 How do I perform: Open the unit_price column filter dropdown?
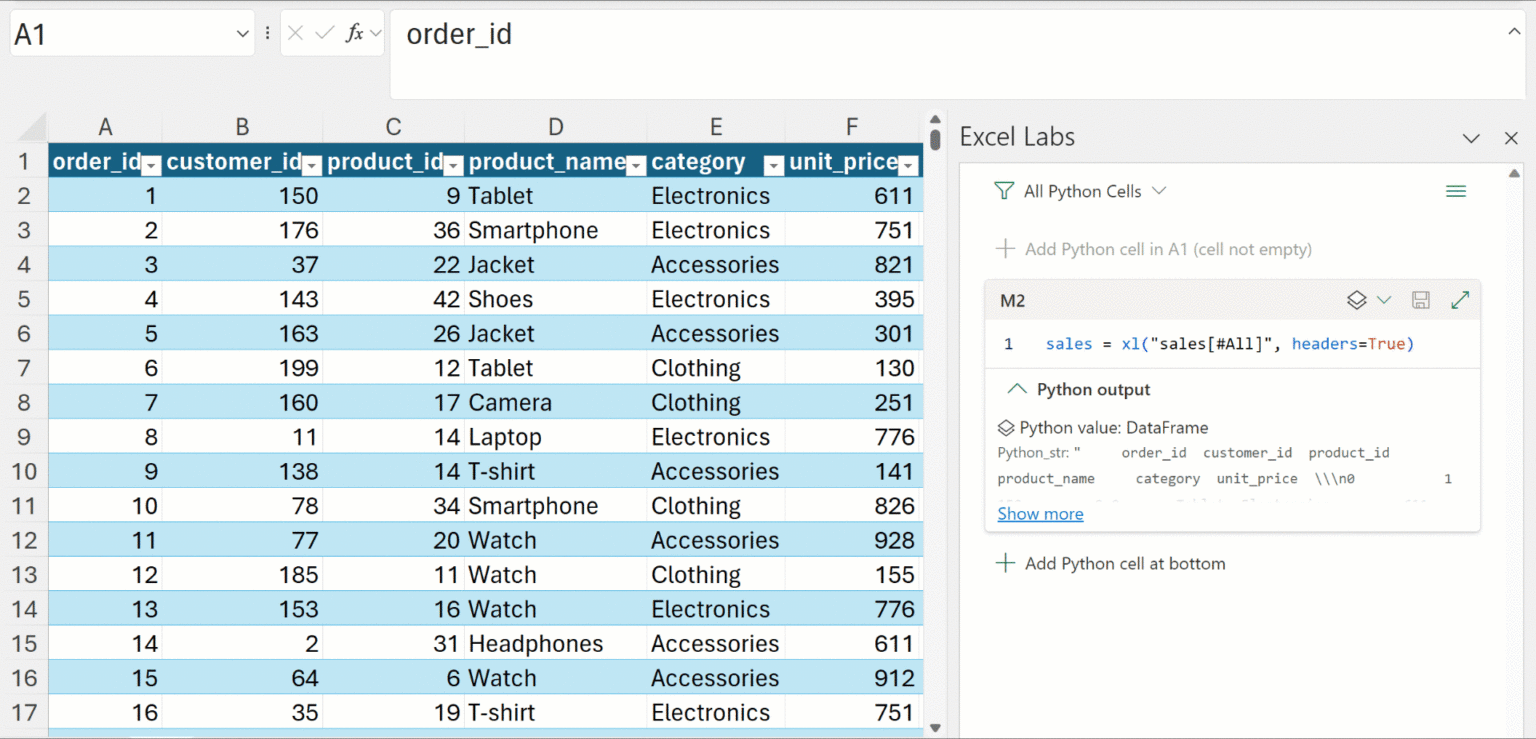tap(908, 165)
